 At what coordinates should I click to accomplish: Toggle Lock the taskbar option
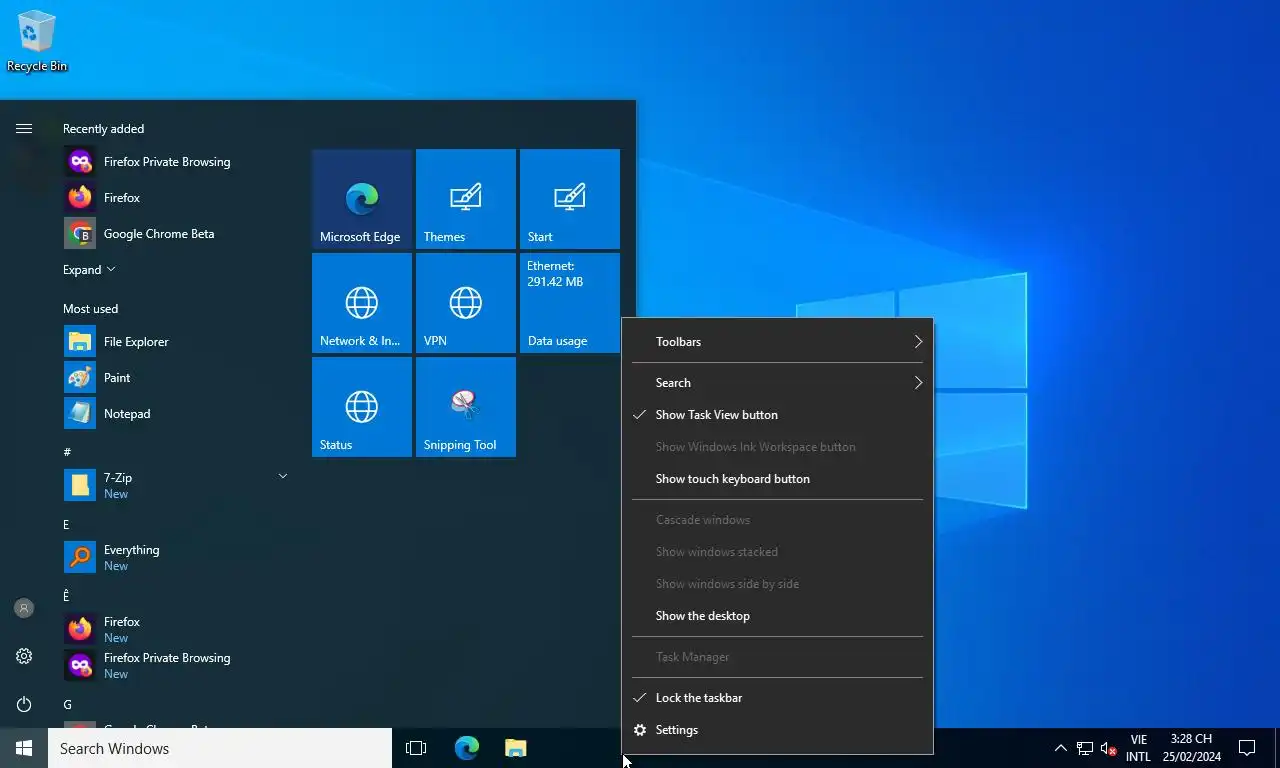[777, 698]
